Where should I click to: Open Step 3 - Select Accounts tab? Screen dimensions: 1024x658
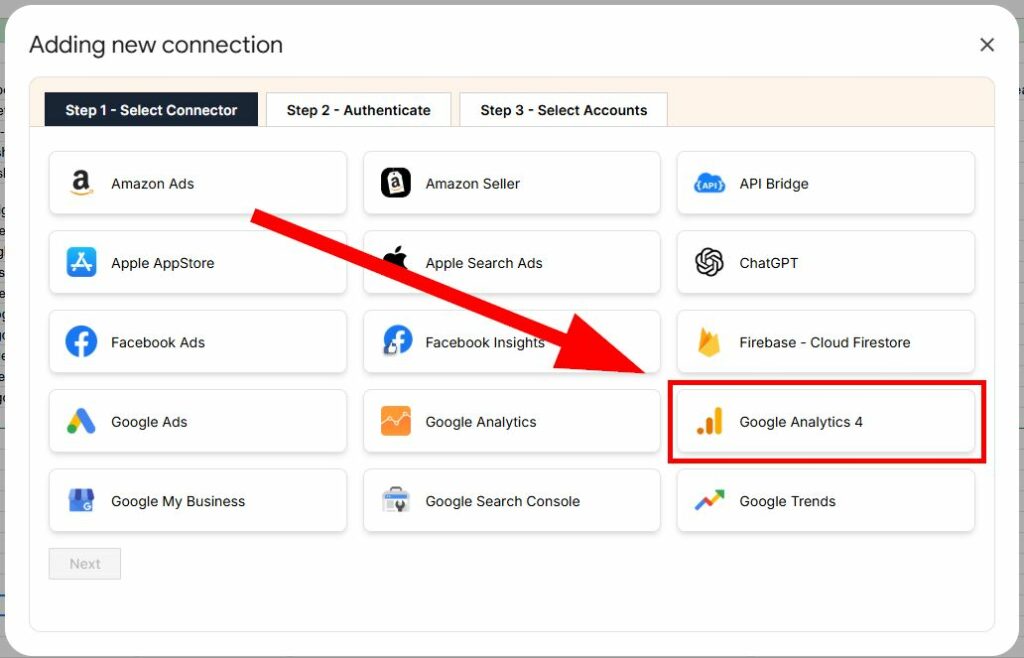tap(564, 110)
